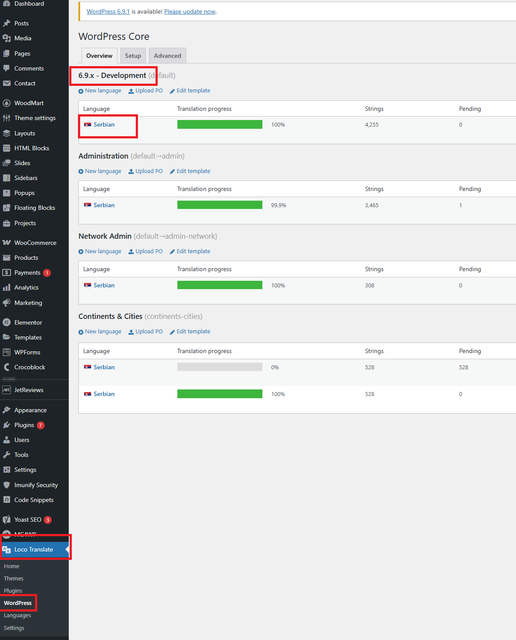Click the WPForms icon in sidebar
The height and width of the screenshot is (640, 516).
[7, 352]
